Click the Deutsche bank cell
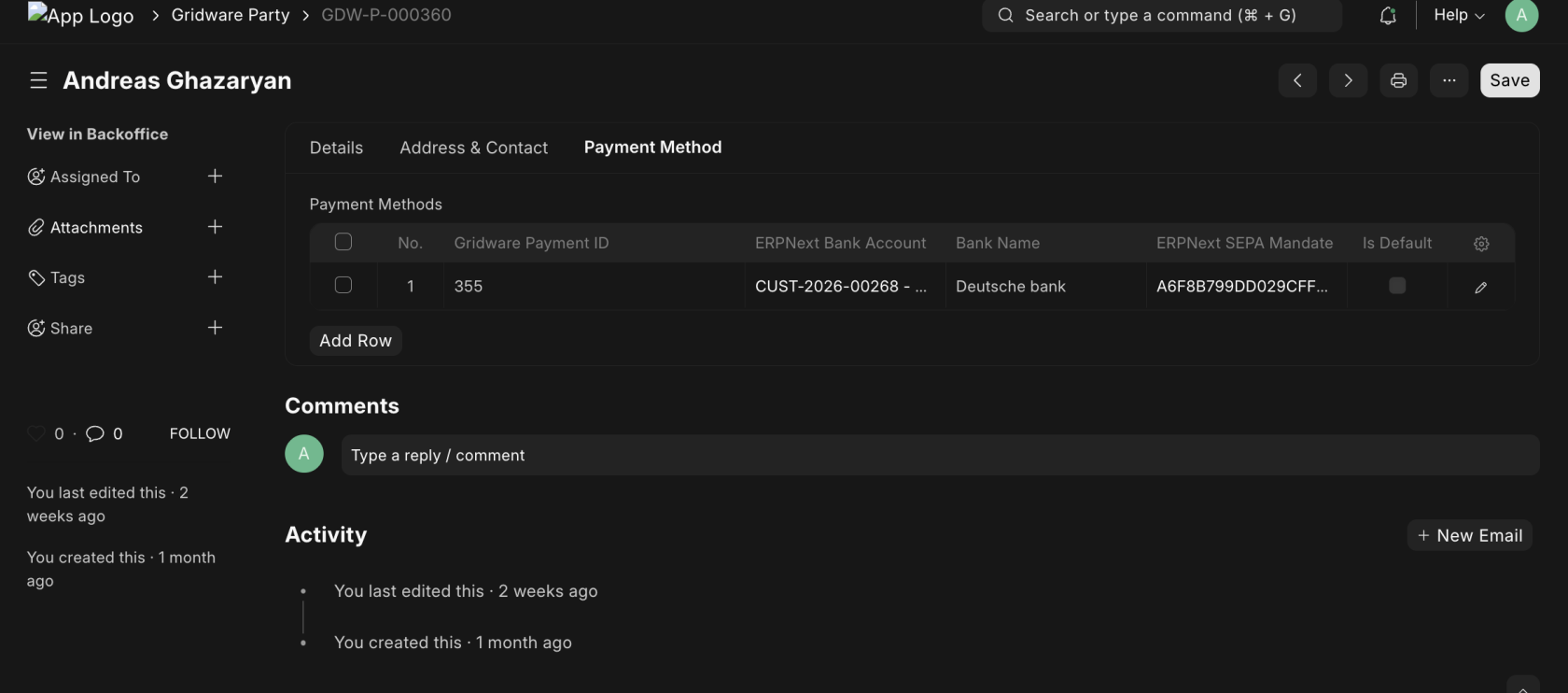The width and height of the screenshot is (1568, 693). pyautogui.click(x=1045, y=286)
